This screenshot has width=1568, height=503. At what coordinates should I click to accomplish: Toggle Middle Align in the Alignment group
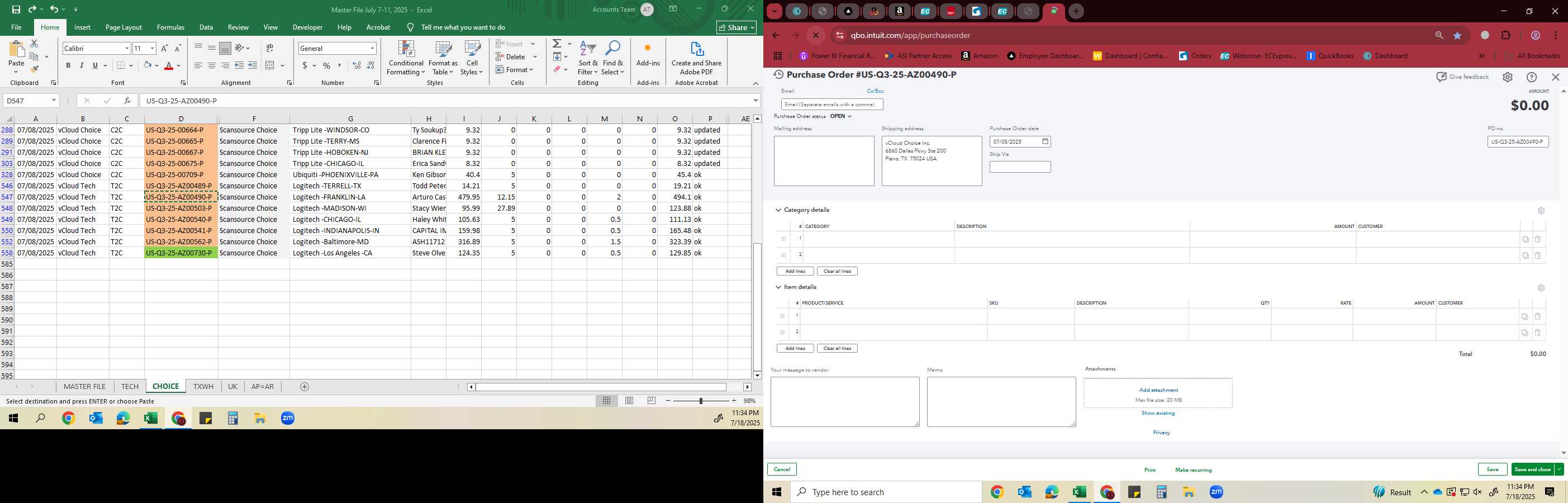(212, 48)
